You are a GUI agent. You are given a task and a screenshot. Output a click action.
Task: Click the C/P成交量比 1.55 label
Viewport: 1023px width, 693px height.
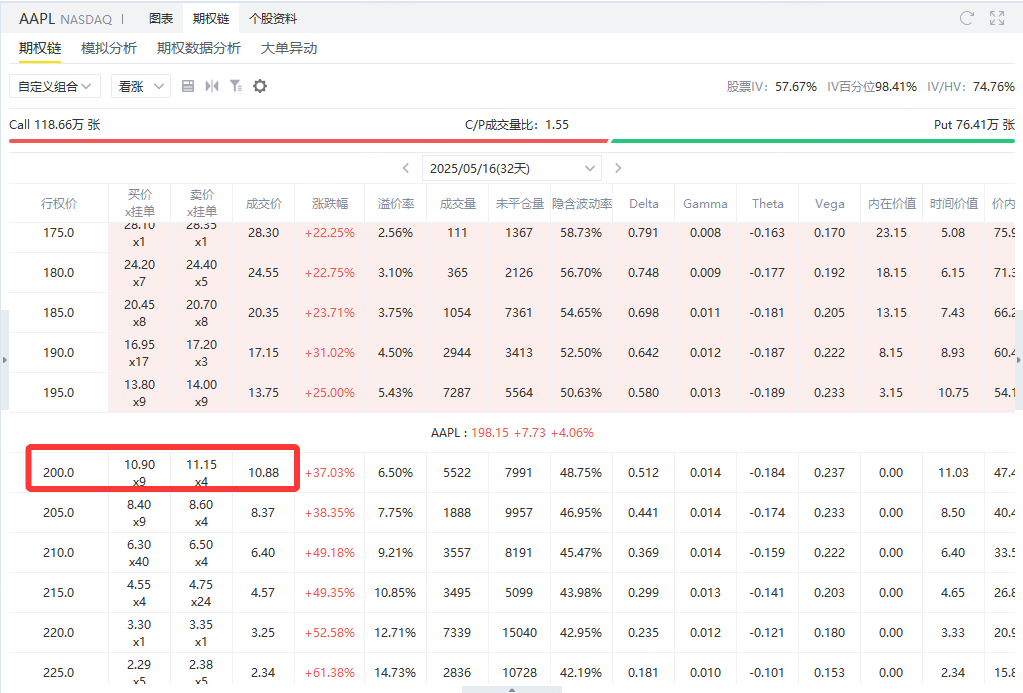coord(517,125)
